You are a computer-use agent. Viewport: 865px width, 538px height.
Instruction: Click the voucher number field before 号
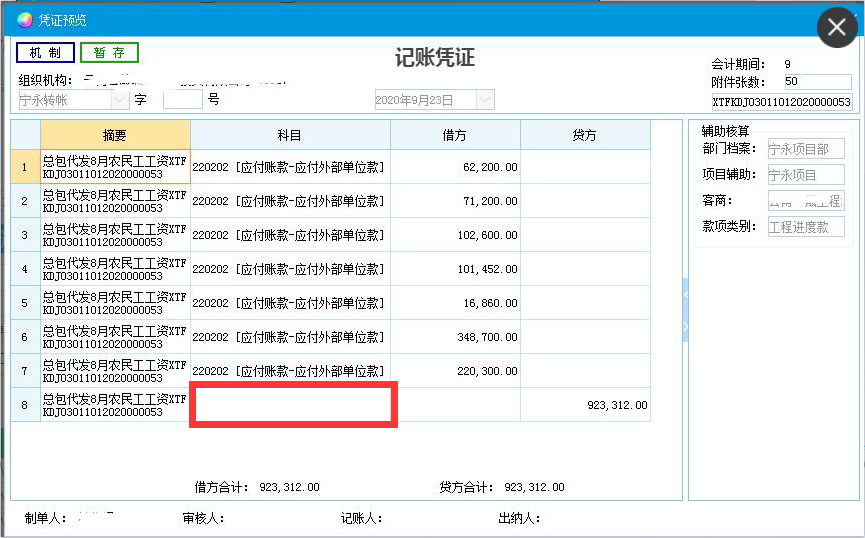pyautogui.click(x=182, y=100)
